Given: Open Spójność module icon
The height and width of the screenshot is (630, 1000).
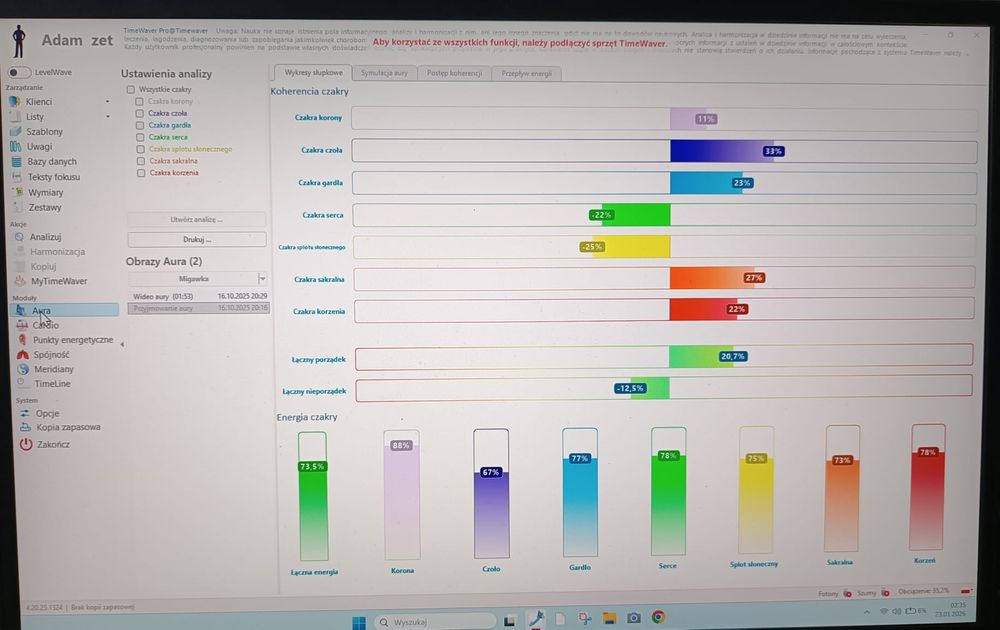Looking at the screenshot, I should coord(23,355).
